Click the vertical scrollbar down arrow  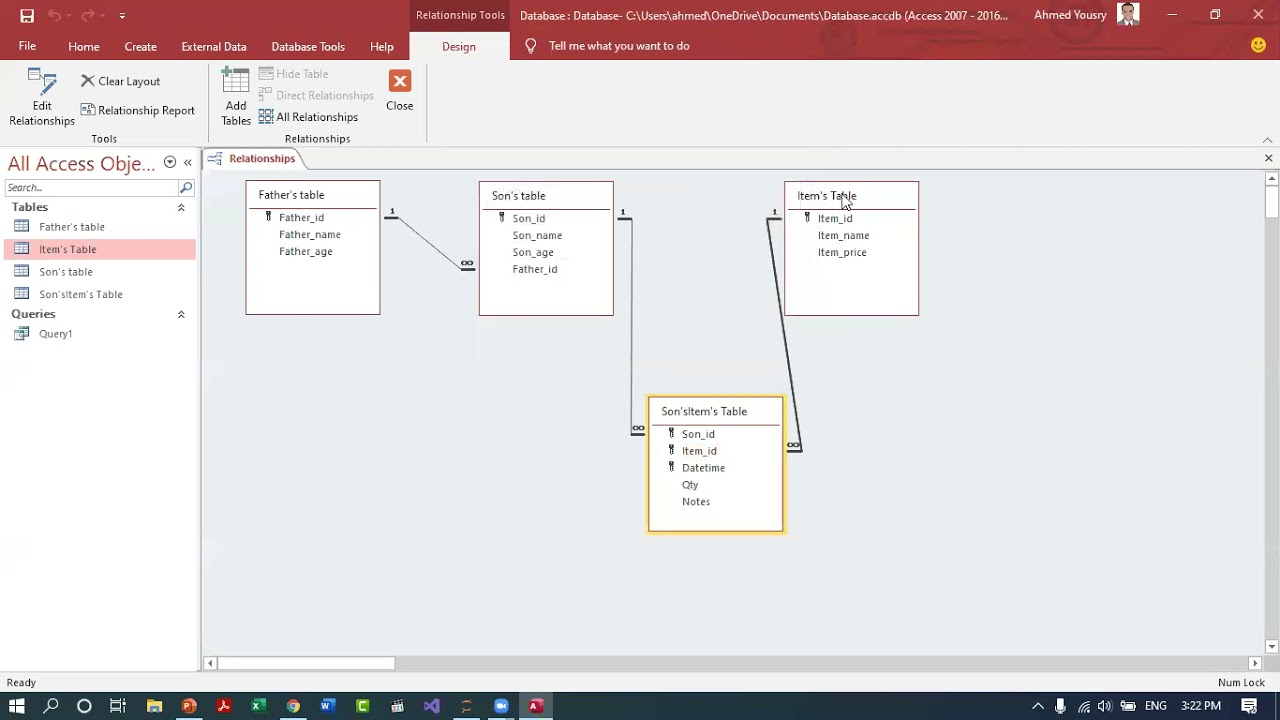[x=1271, y=646]
